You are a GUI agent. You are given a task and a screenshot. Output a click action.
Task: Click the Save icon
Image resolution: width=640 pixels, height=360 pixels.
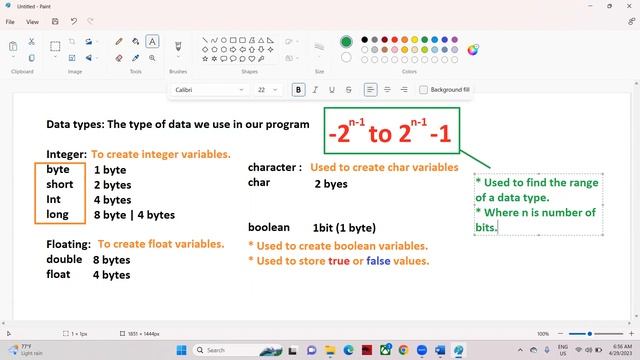(55, 21)
